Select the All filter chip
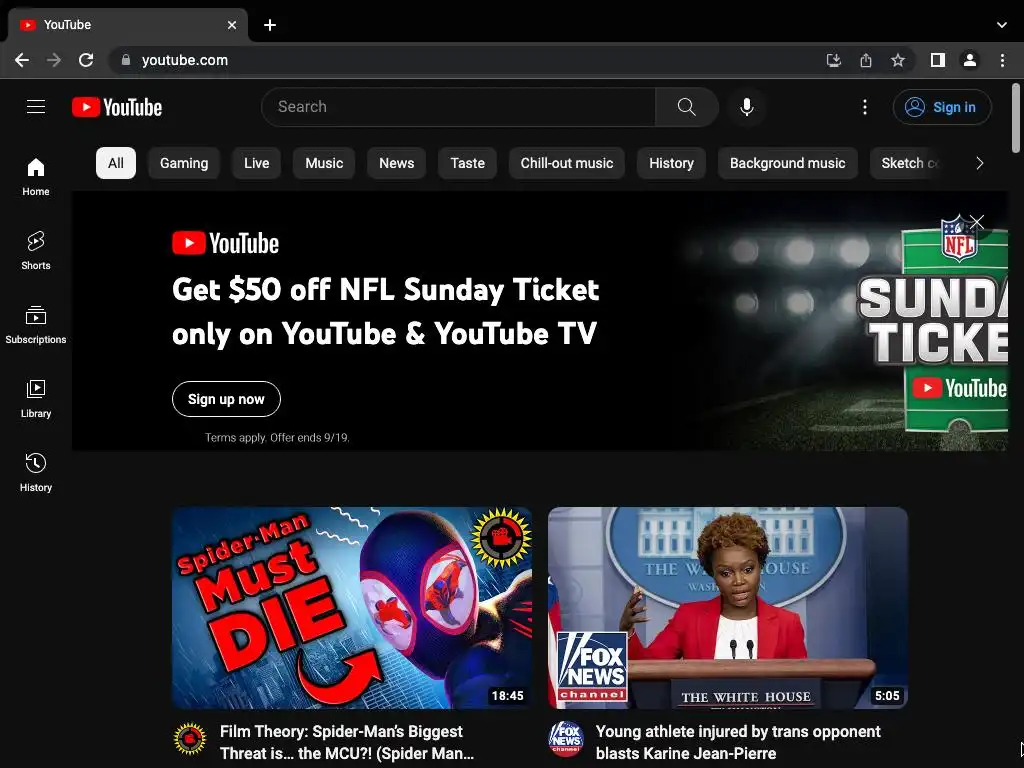 tap(116, 163)
